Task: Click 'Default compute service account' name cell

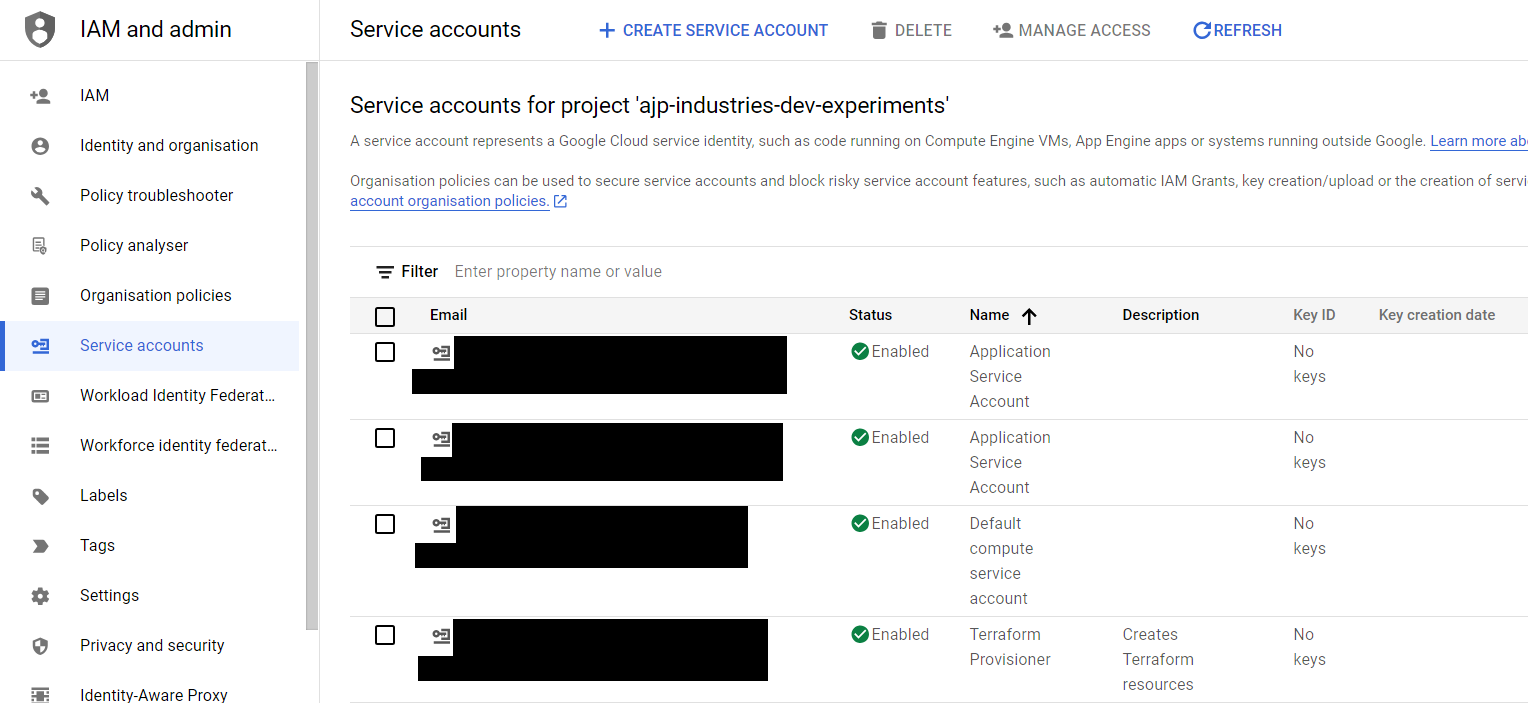Action: 1001,561
